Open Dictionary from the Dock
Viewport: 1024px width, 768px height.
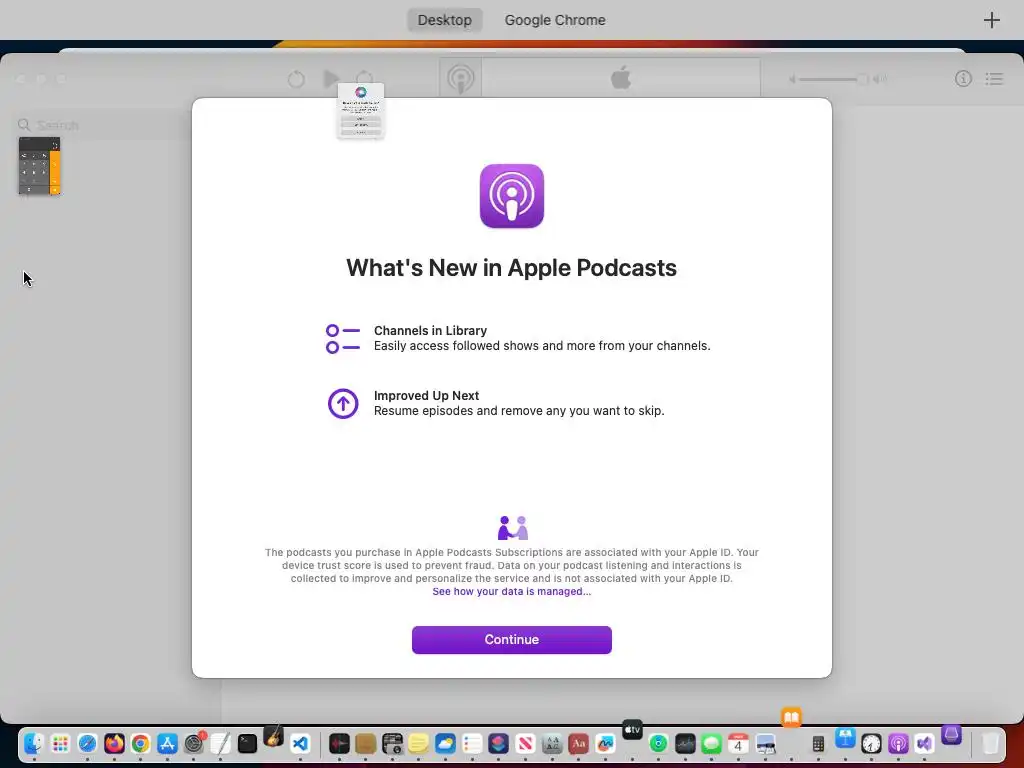coord(579,744)
